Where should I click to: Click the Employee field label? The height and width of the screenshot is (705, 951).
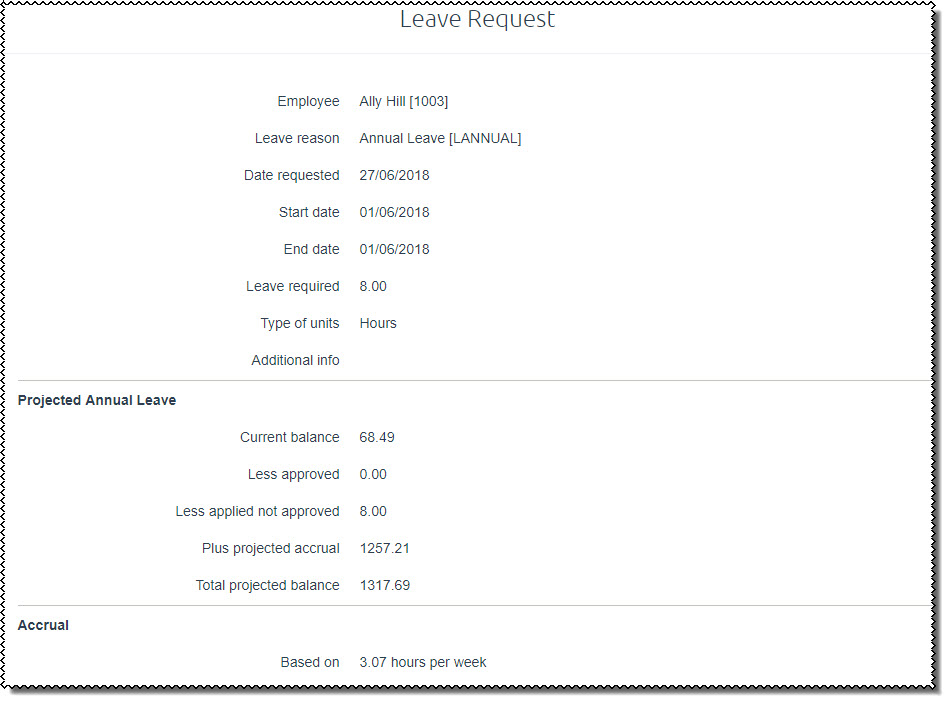(x=308, y=101)
